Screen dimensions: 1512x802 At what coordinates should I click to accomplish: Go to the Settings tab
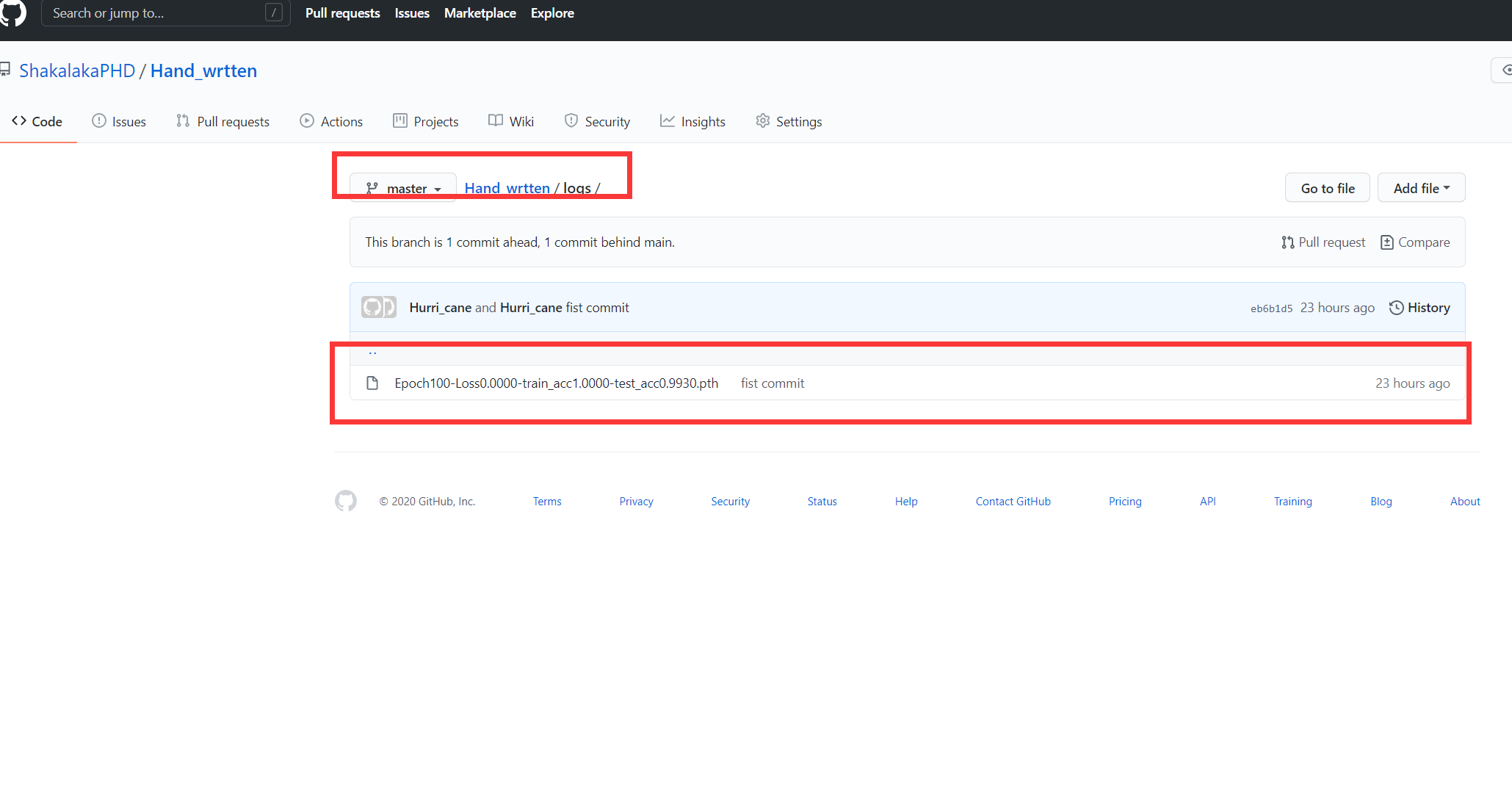789,121
